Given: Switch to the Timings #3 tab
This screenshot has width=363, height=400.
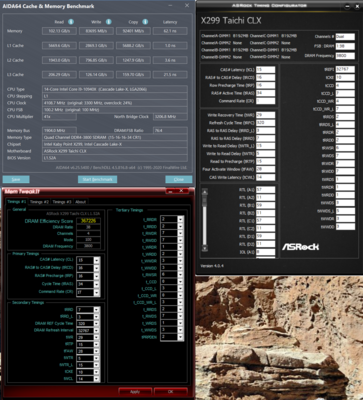Looking at the screenshot, I should tap(62, 202).
